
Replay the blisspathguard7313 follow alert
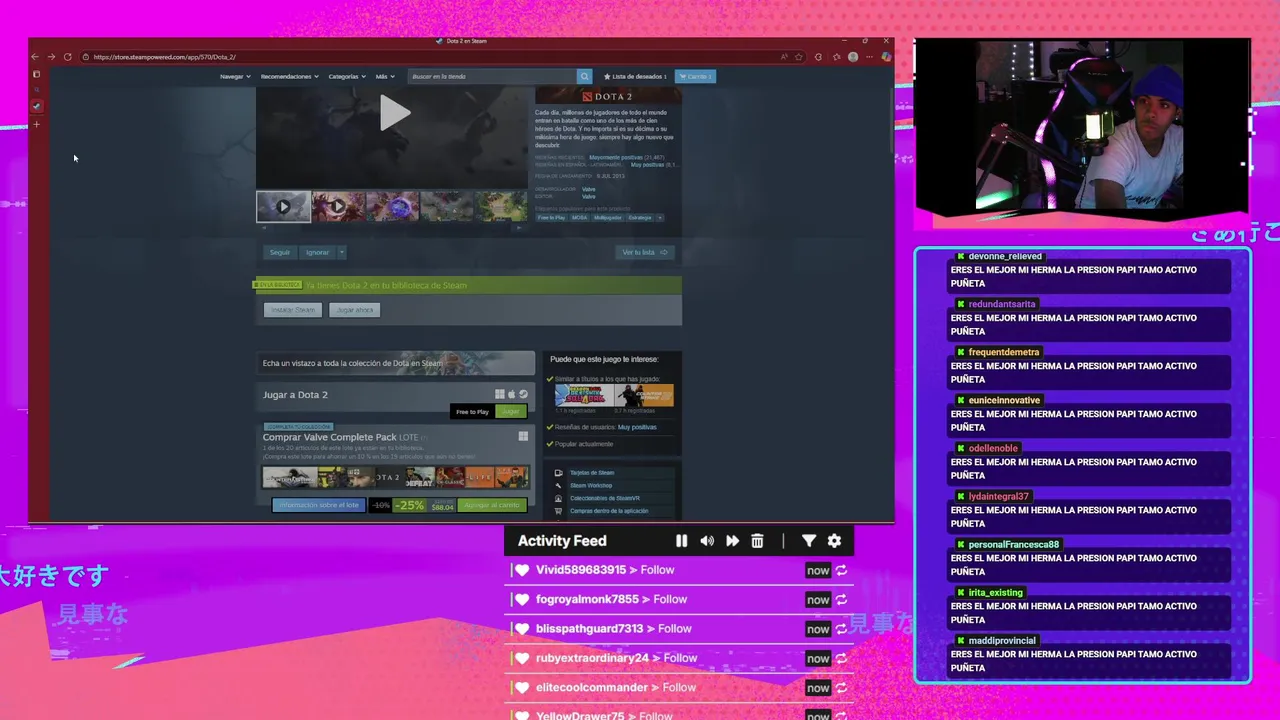click(841, 629)
